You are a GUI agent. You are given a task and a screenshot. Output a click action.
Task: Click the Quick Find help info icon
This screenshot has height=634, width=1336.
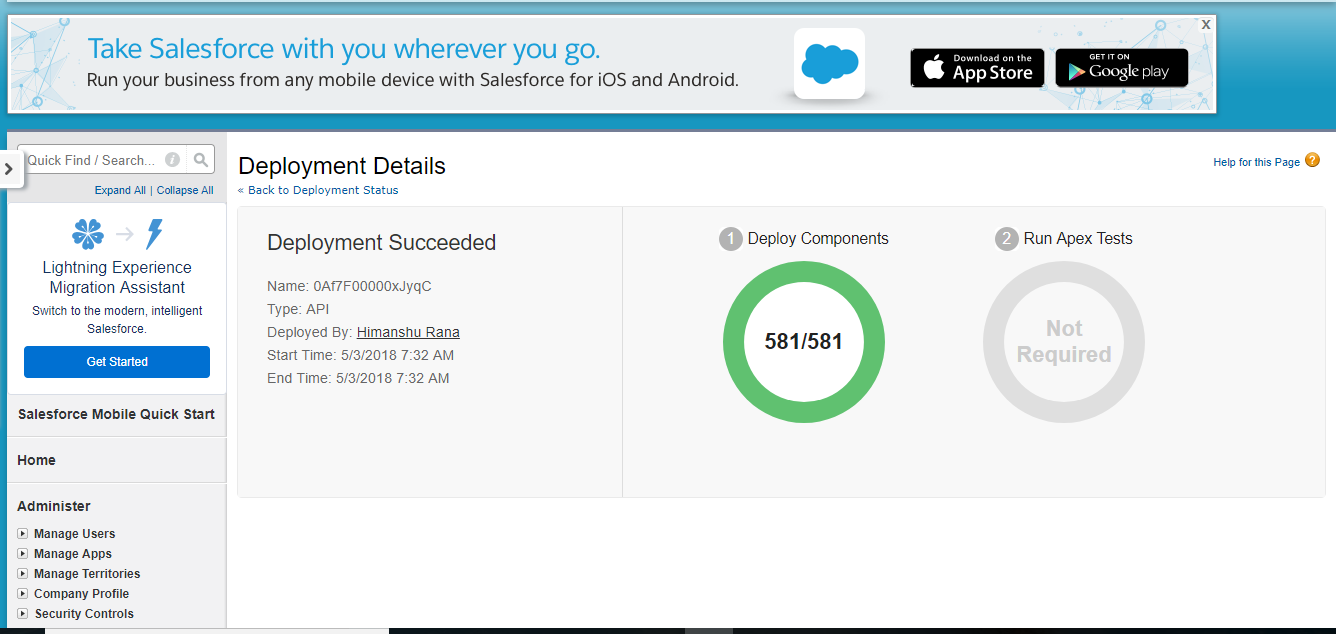172,160
